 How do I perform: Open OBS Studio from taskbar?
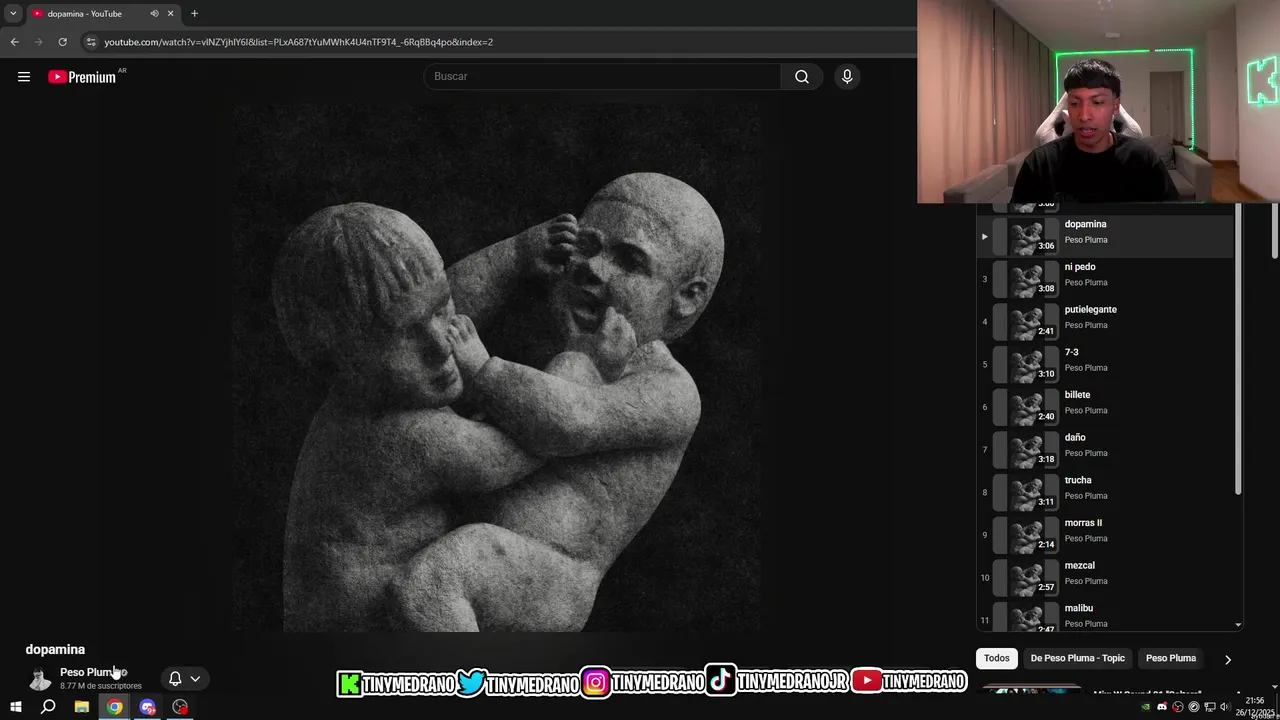(x=180, y=707)
